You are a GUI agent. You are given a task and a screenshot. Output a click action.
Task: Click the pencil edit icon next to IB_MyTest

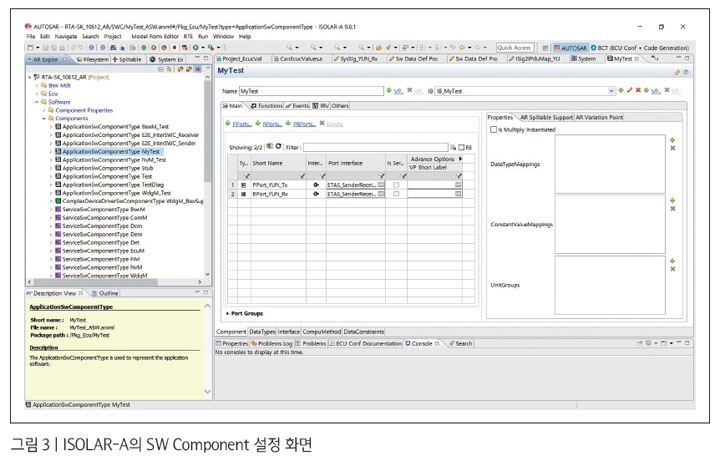(630, 90)
